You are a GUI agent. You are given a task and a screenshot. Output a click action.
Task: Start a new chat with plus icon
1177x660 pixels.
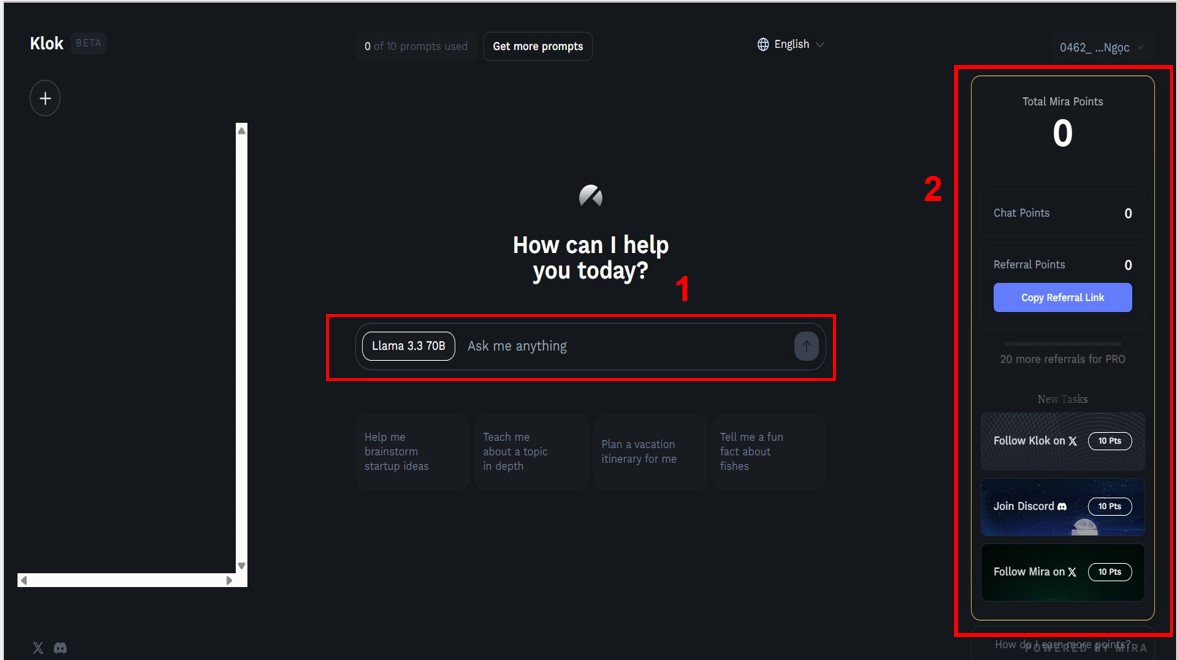point(45,98)
